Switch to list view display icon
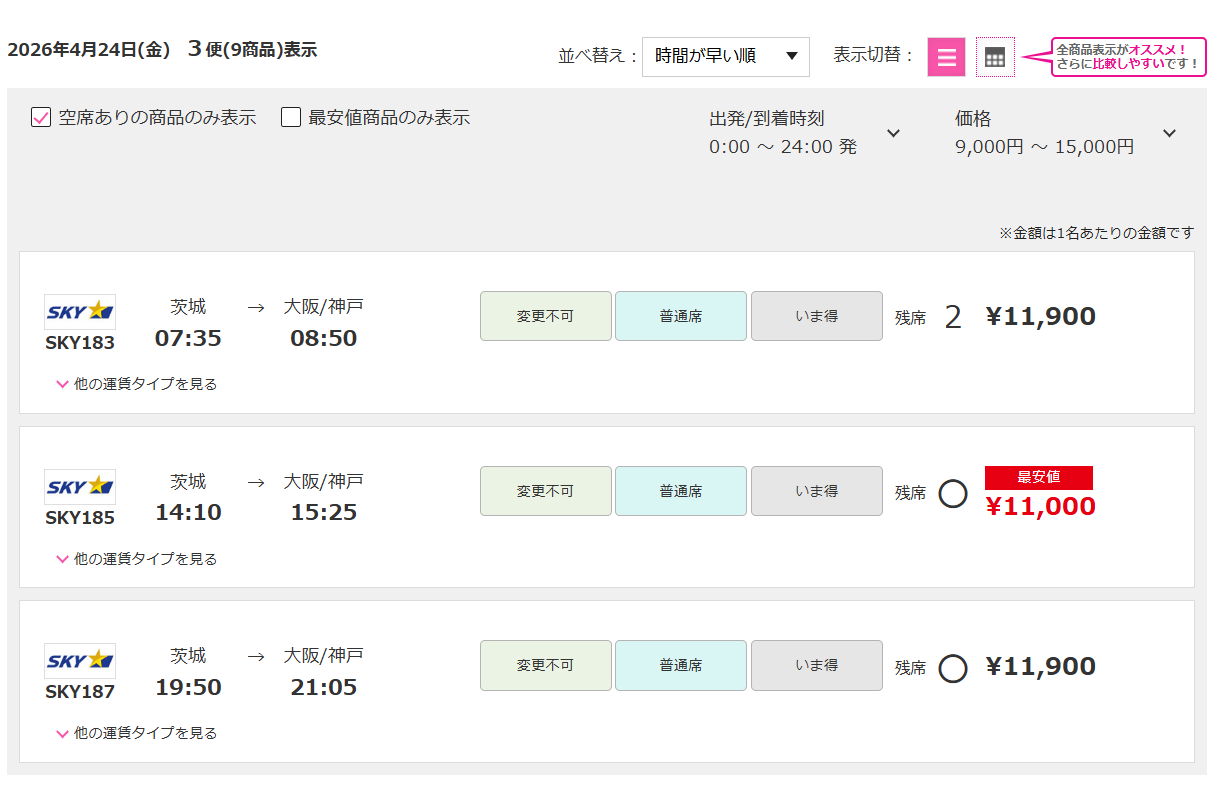Image resolution: width=1224 pixels, height=798 pixels. coord(946,57)
